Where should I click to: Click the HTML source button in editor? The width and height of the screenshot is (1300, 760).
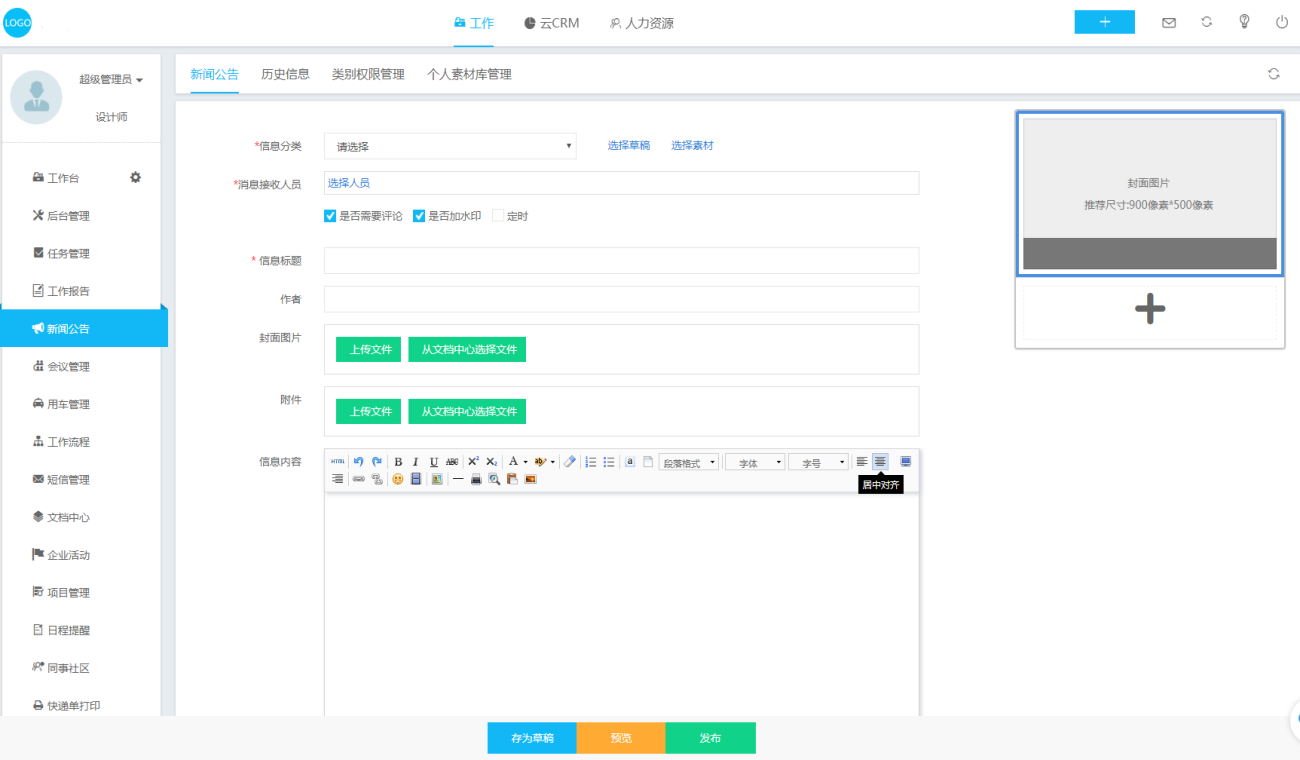coord(338,462)
